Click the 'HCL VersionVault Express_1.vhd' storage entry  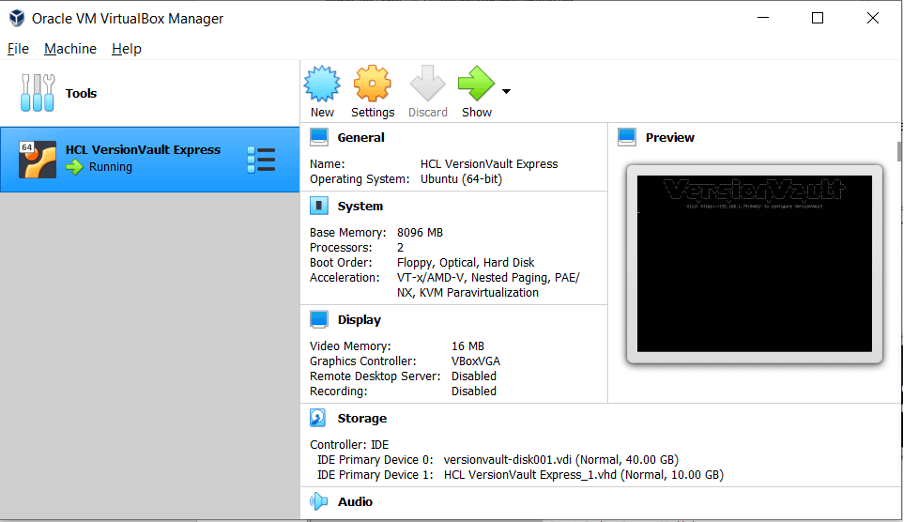(583, 475)
